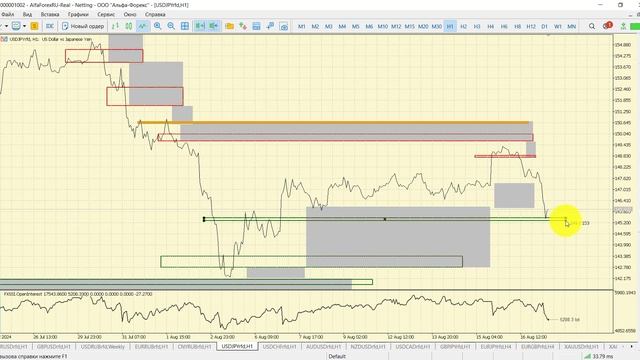
Task: Switch chart to bar chart type
Action: pyautogui.click(x=115, y=26)
